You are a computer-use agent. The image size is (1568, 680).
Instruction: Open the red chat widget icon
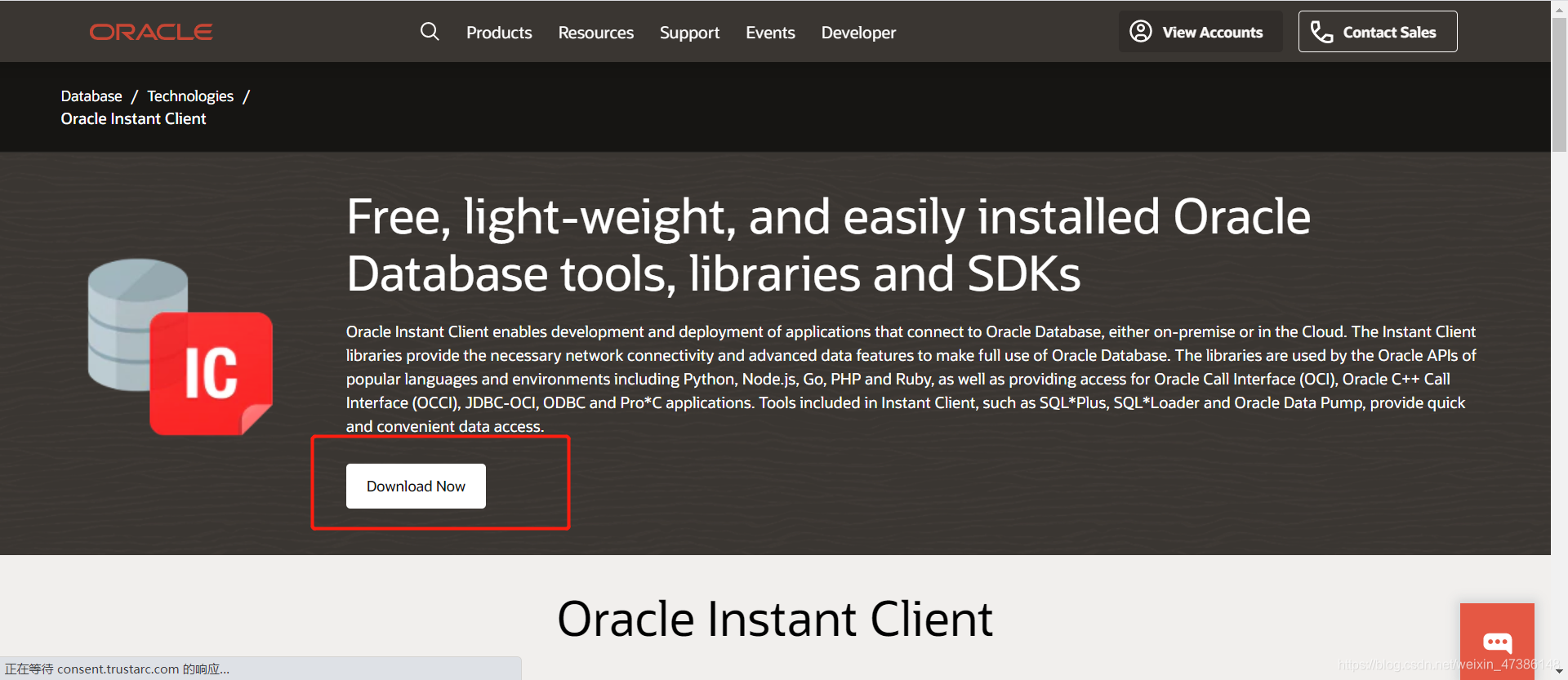1497,641
